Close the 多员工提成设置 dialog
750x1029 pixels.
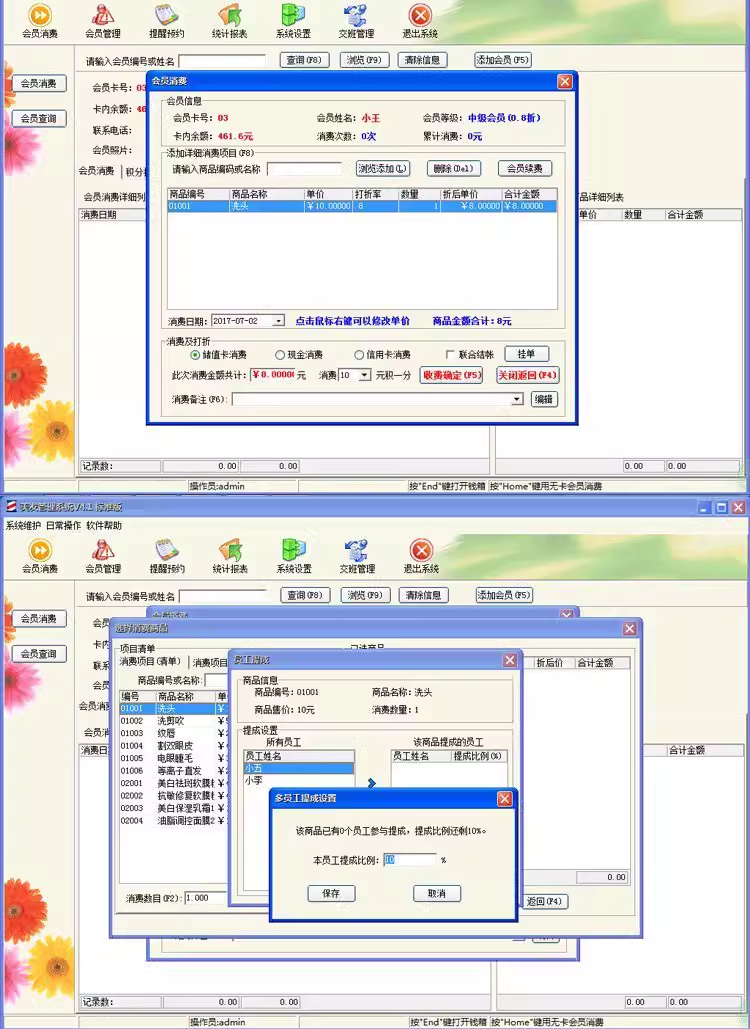(504, 798)
